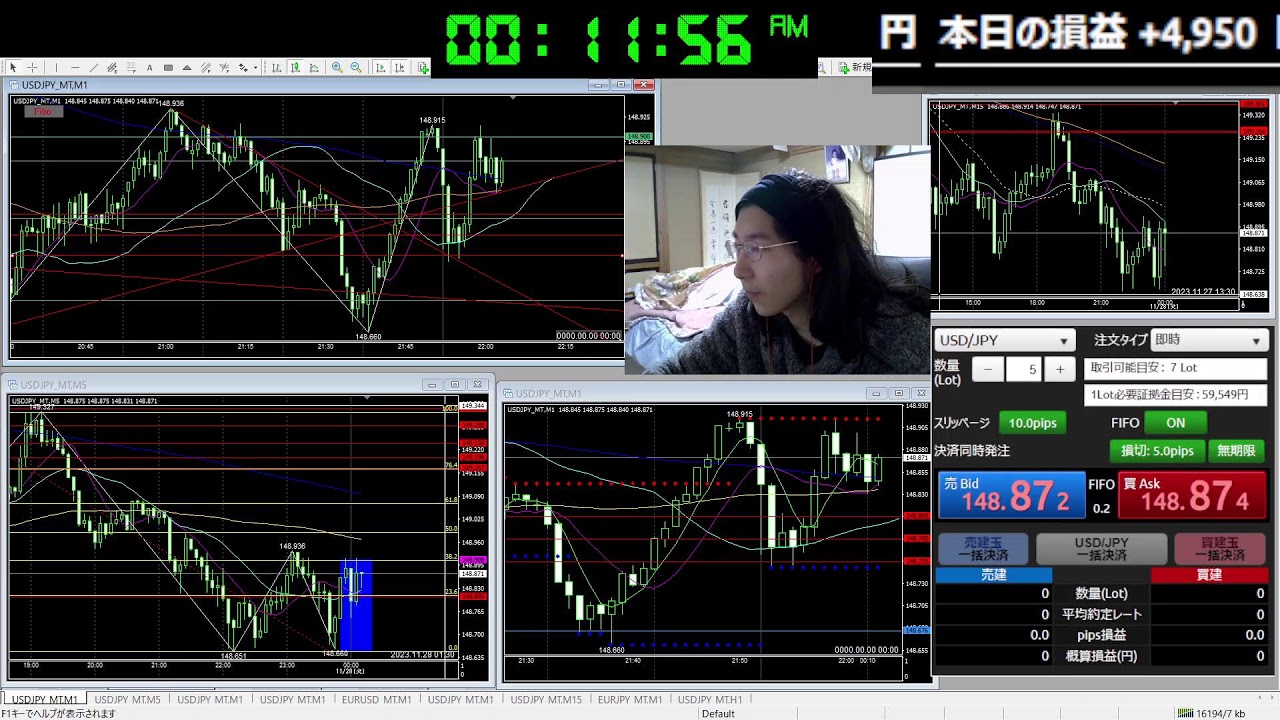
Task: Expand the arrows objects dropdown in toolbar
Action: tap(255, 68)
